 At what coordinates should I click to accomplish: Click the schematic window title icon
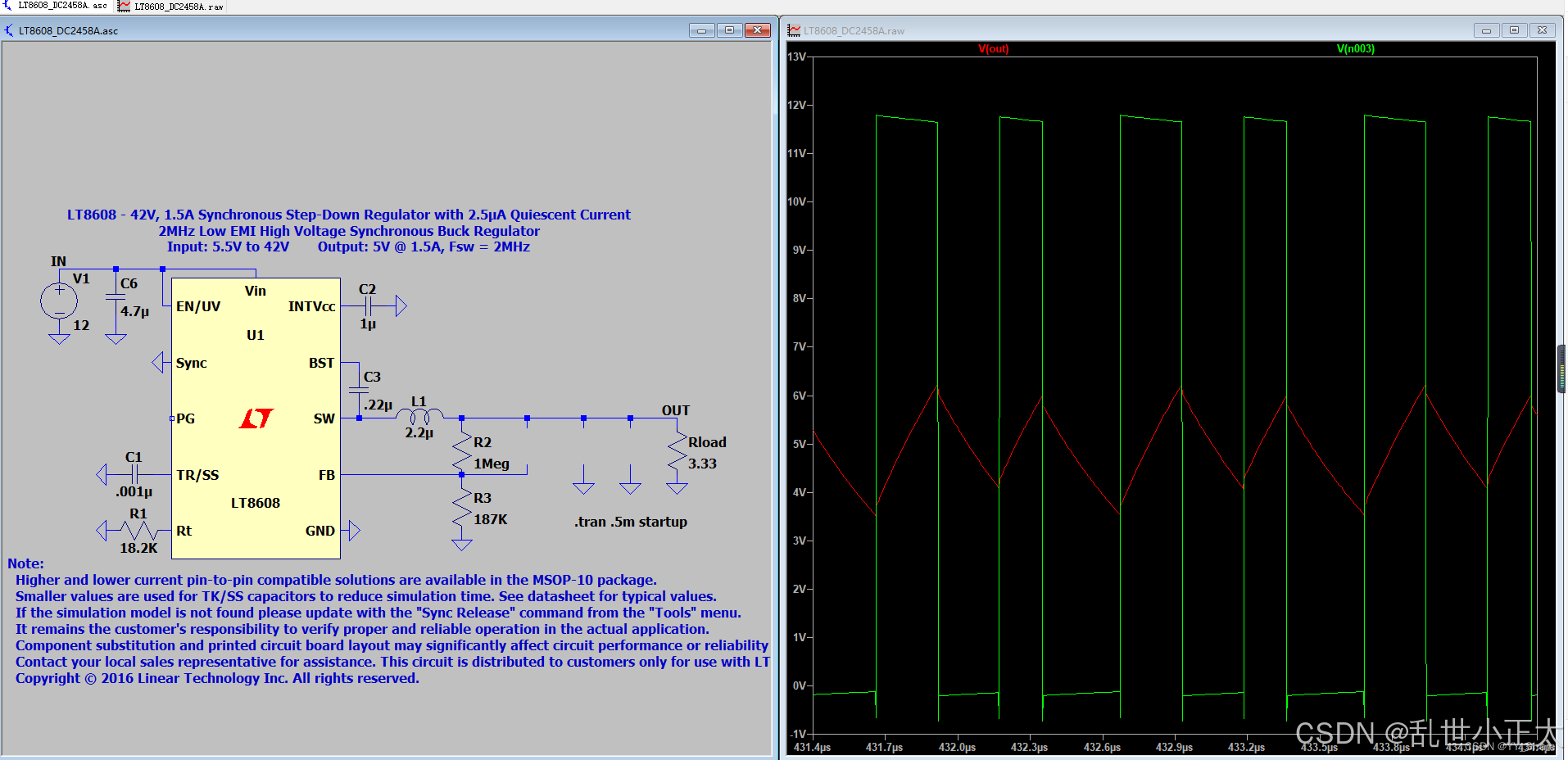click(x=9, y=30)
